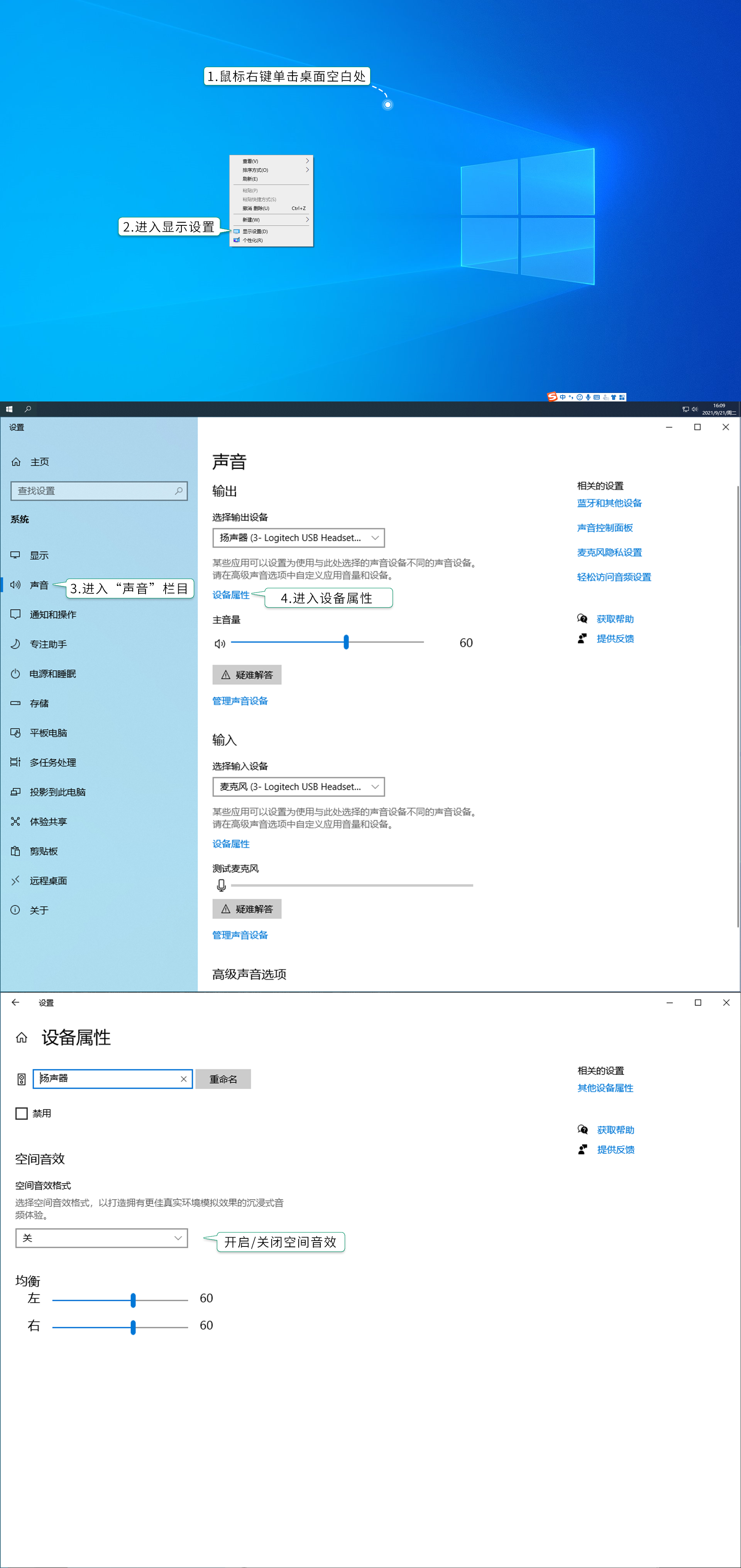Open 麦克风隐私设置 link
Image resolution: width=741 pixels, height=1568 pixels.
(x=609, y=552)
